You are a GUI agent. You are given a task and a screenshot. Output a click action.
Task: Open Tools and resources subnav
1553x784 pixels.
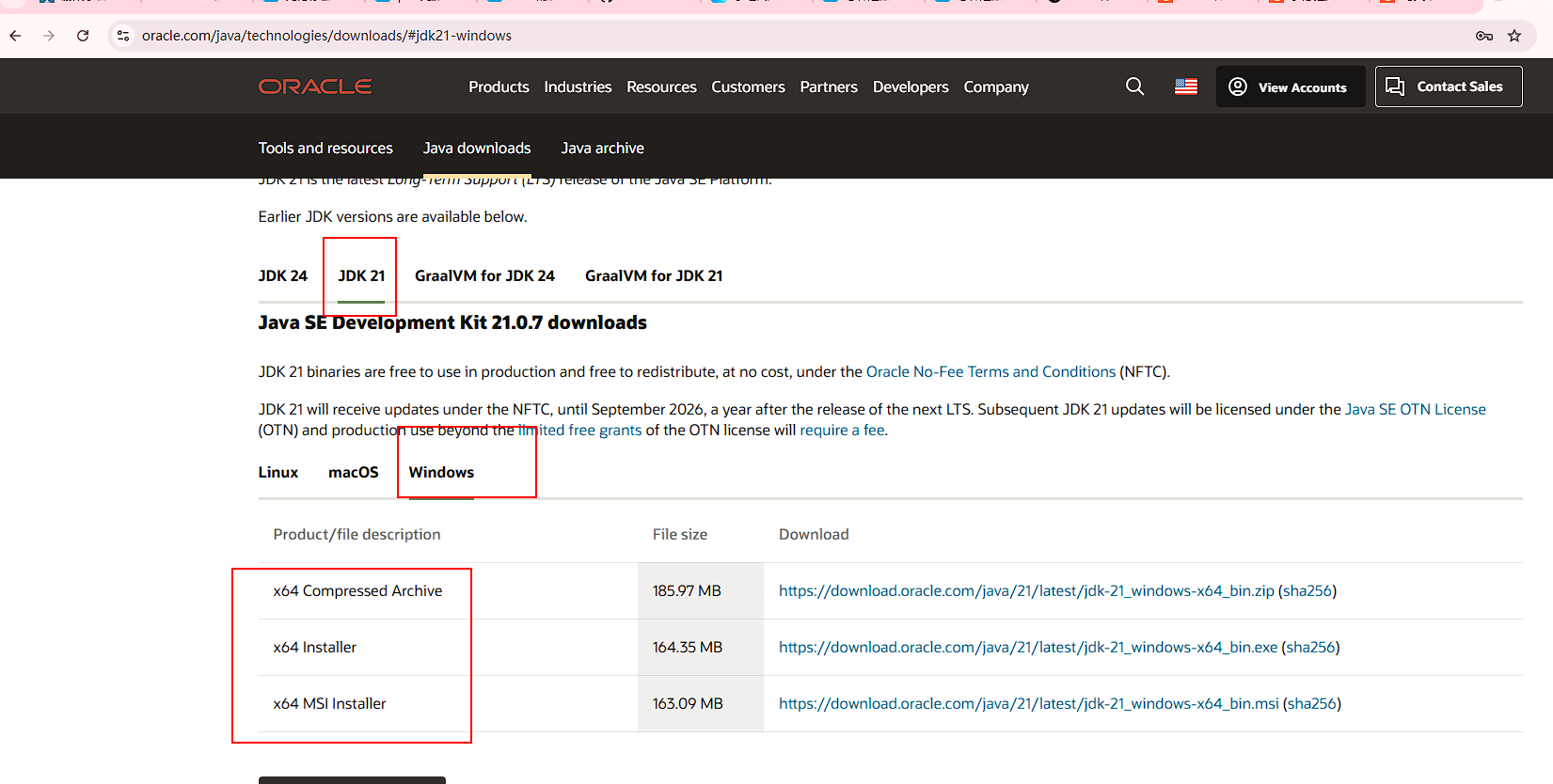(x=325, y=148)
